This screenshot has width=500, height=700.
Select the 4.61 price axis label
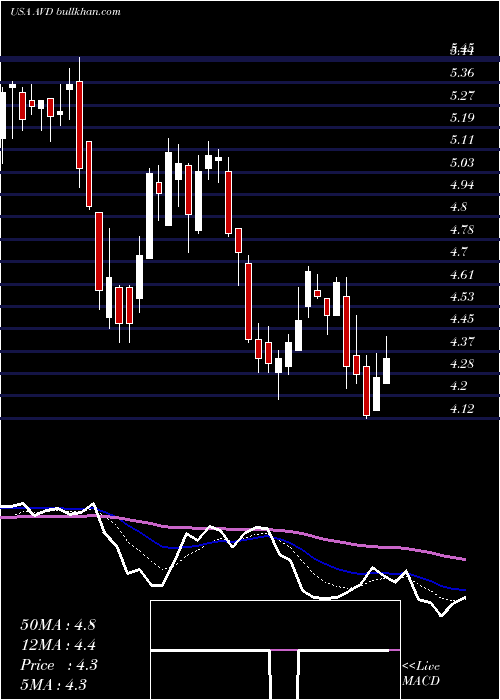click(462, 275)
